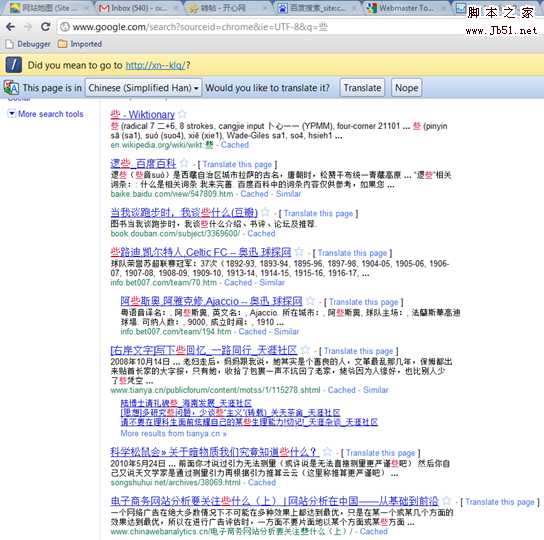The width and height of the screenshot is (544, 540).
Task: Open the Celtic FC result title
Action: (201, 252)
